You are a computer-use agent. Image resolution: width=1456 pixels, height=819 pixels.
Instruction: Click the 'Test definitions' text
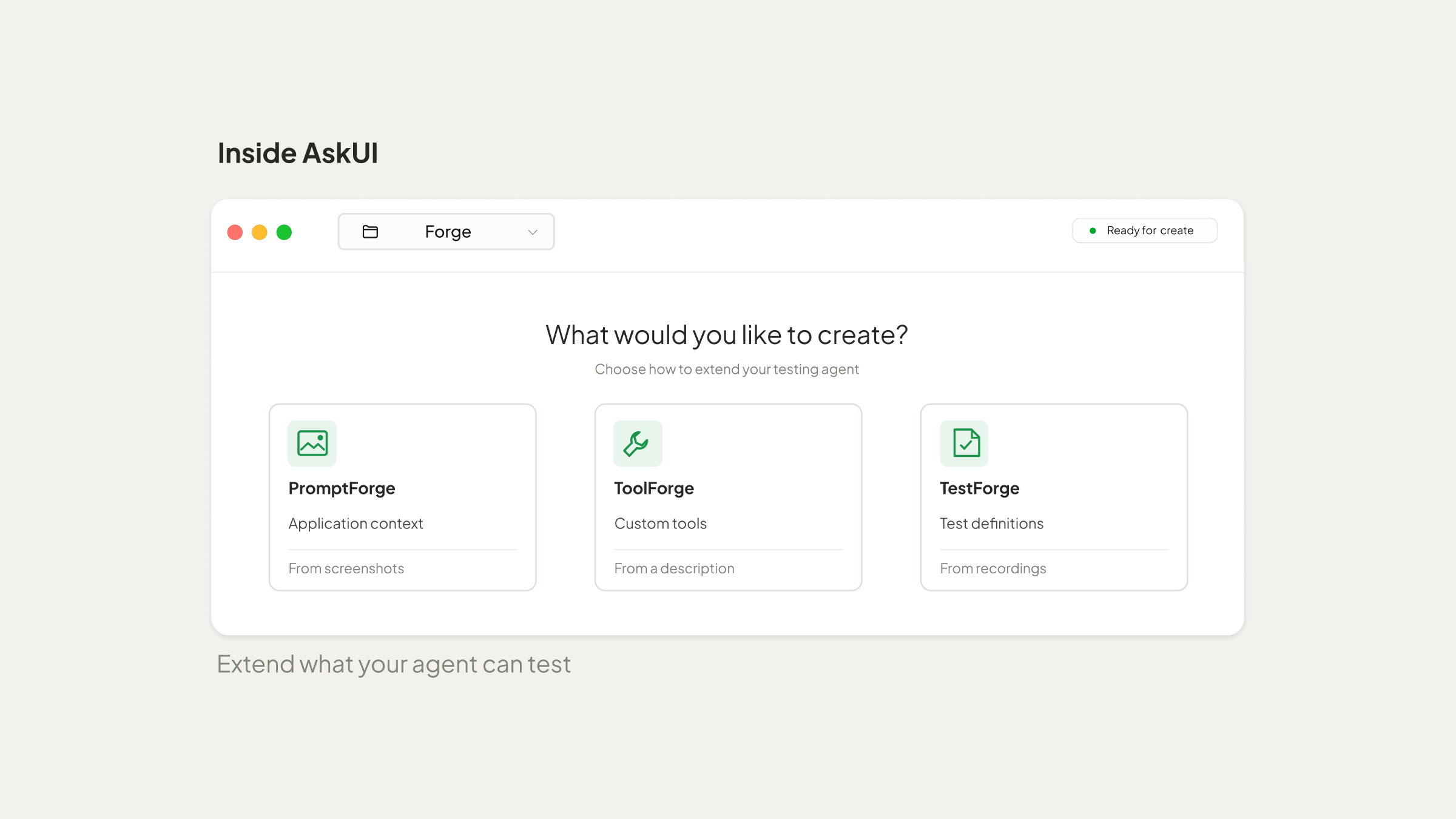point(991,524)
